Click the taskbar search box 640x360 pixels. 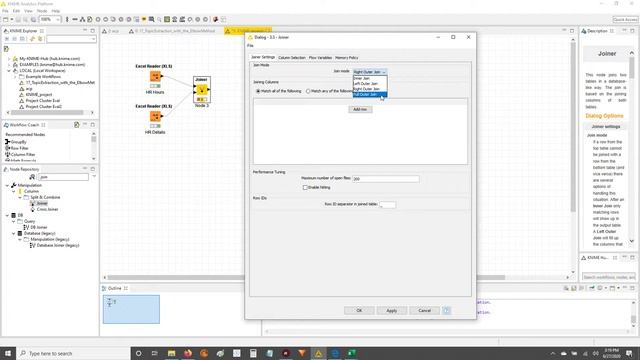click(x=73, y=353)
